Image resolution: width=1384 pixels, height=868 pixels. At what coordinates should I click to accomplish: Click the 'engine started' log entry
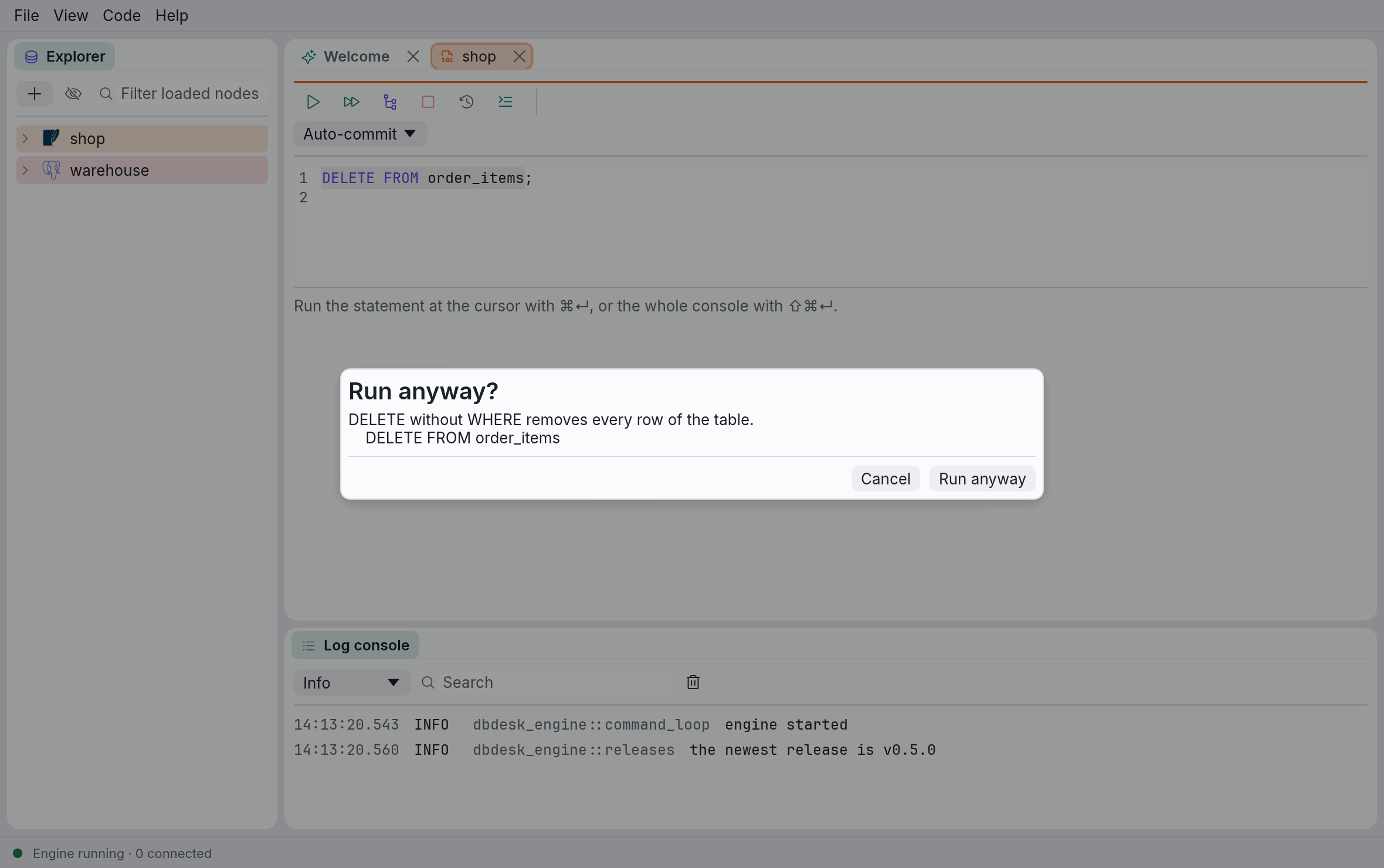tap(786, 725)
